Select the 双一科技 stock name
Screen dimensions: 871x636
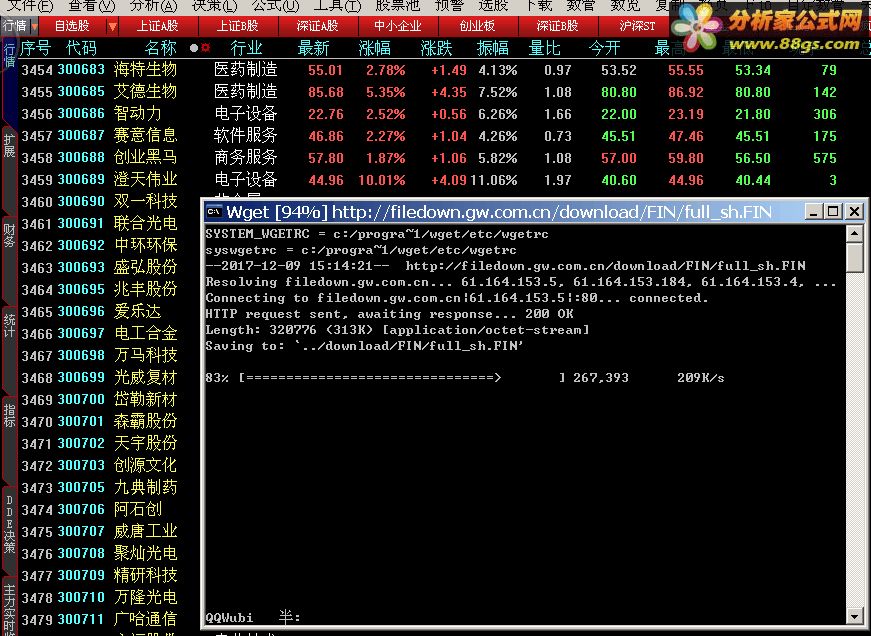[145, 201]
